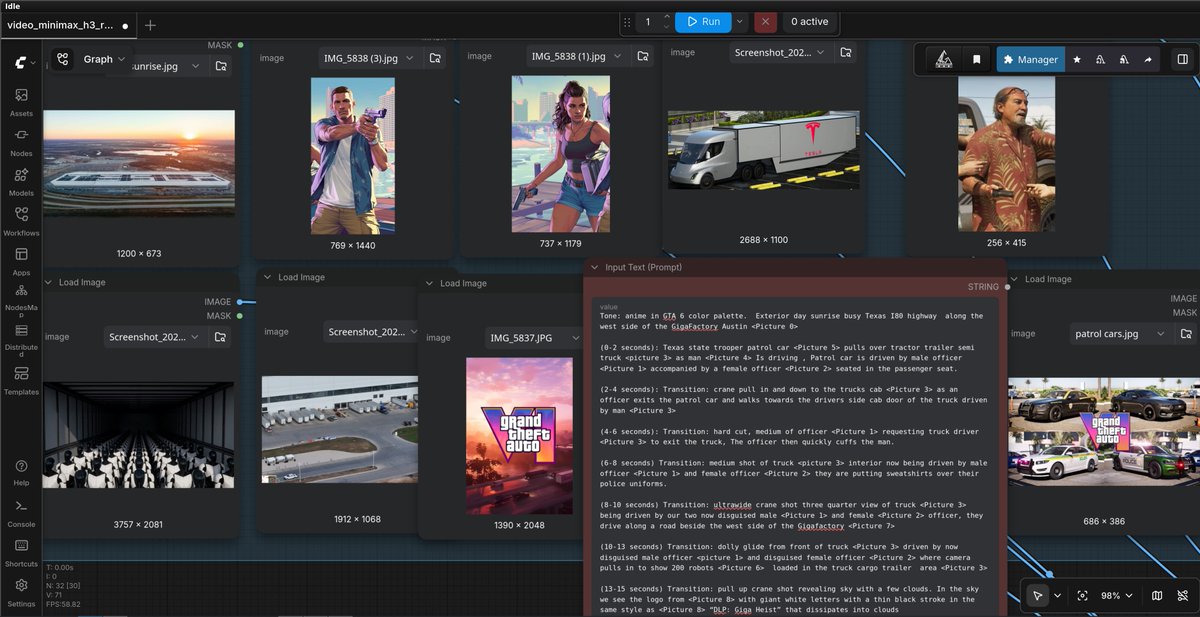Collapse the Input Text (Prompt) node
The height and width of the screenshot is (617, 1200).
(595, 267)
